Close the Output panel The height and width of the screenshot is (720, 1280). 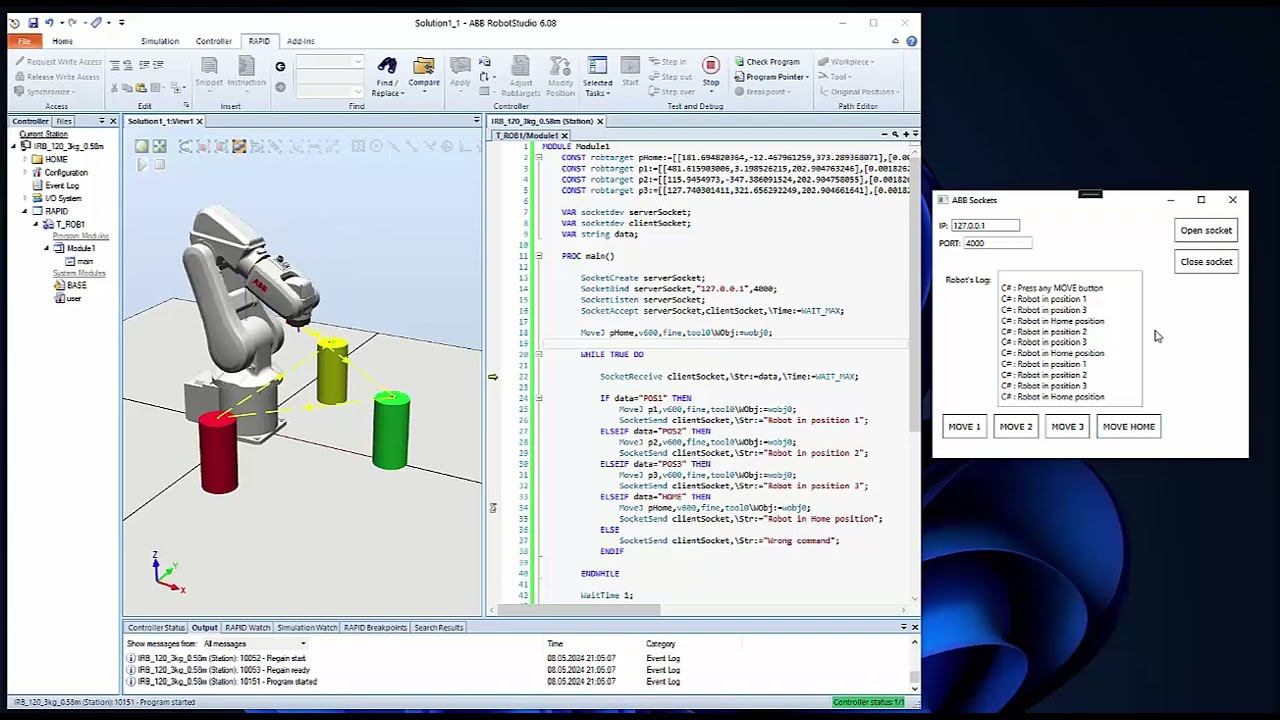914,627
